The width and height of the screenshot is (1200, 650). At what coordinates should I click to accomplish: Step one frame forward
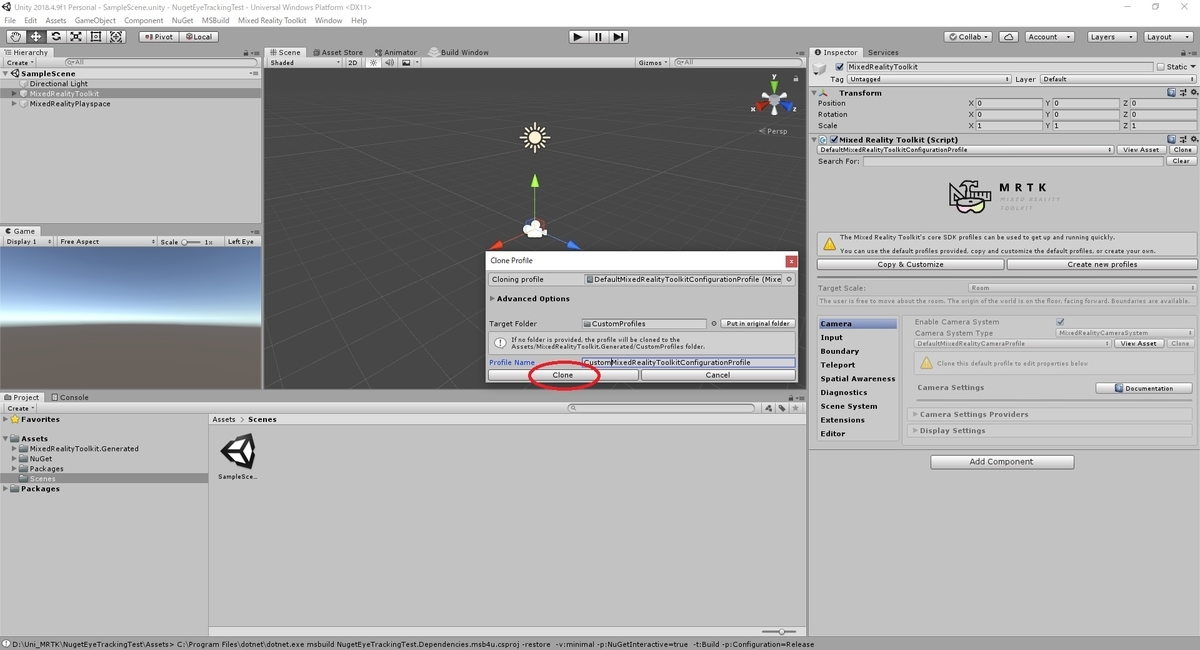click(619, 36)
